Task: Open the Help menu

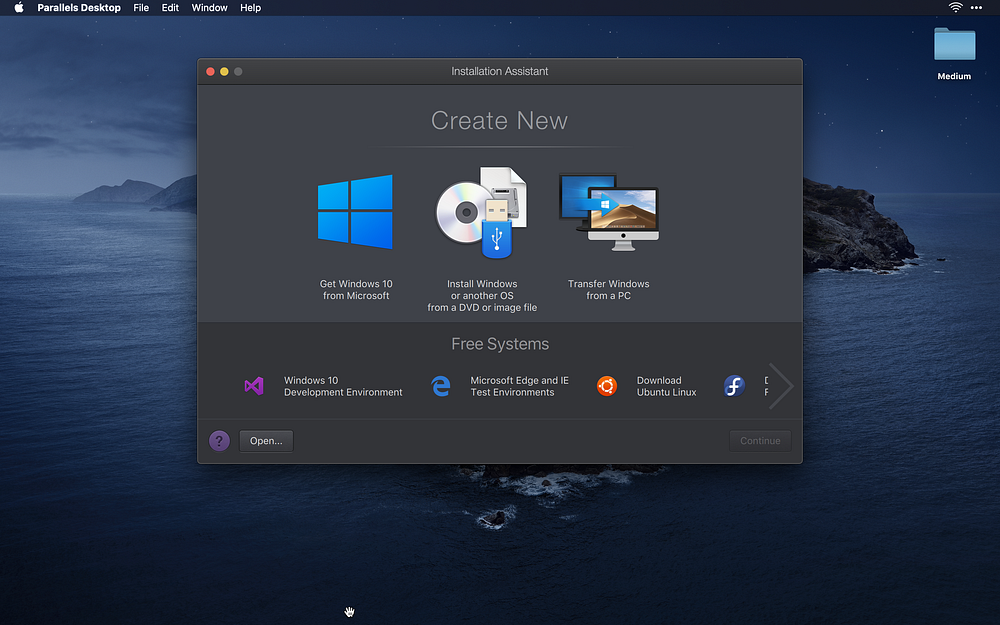Action: click(250, 8)
